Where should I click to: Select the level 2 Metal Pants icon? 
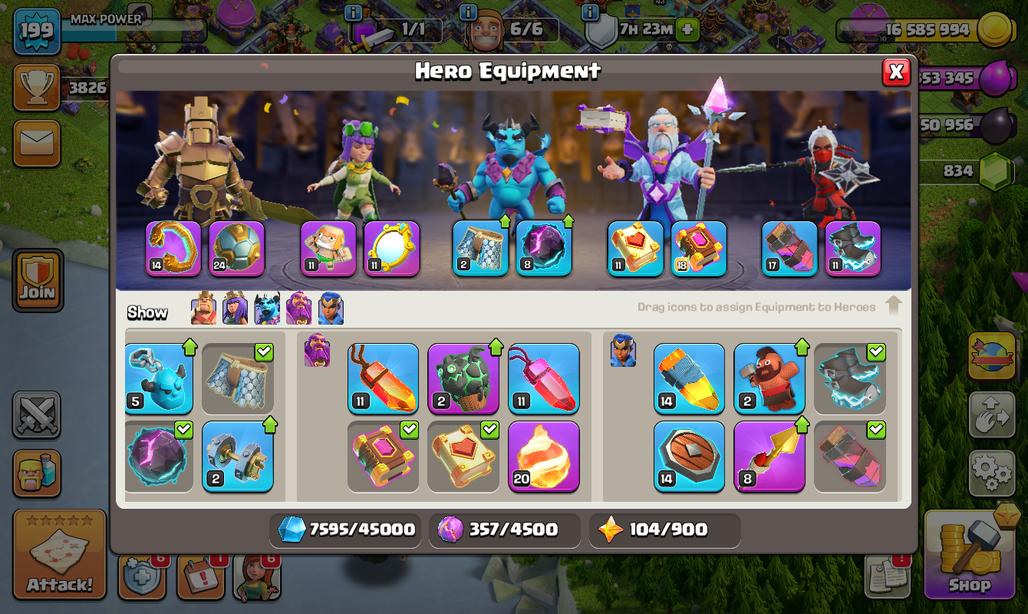(x=481, y=248)
